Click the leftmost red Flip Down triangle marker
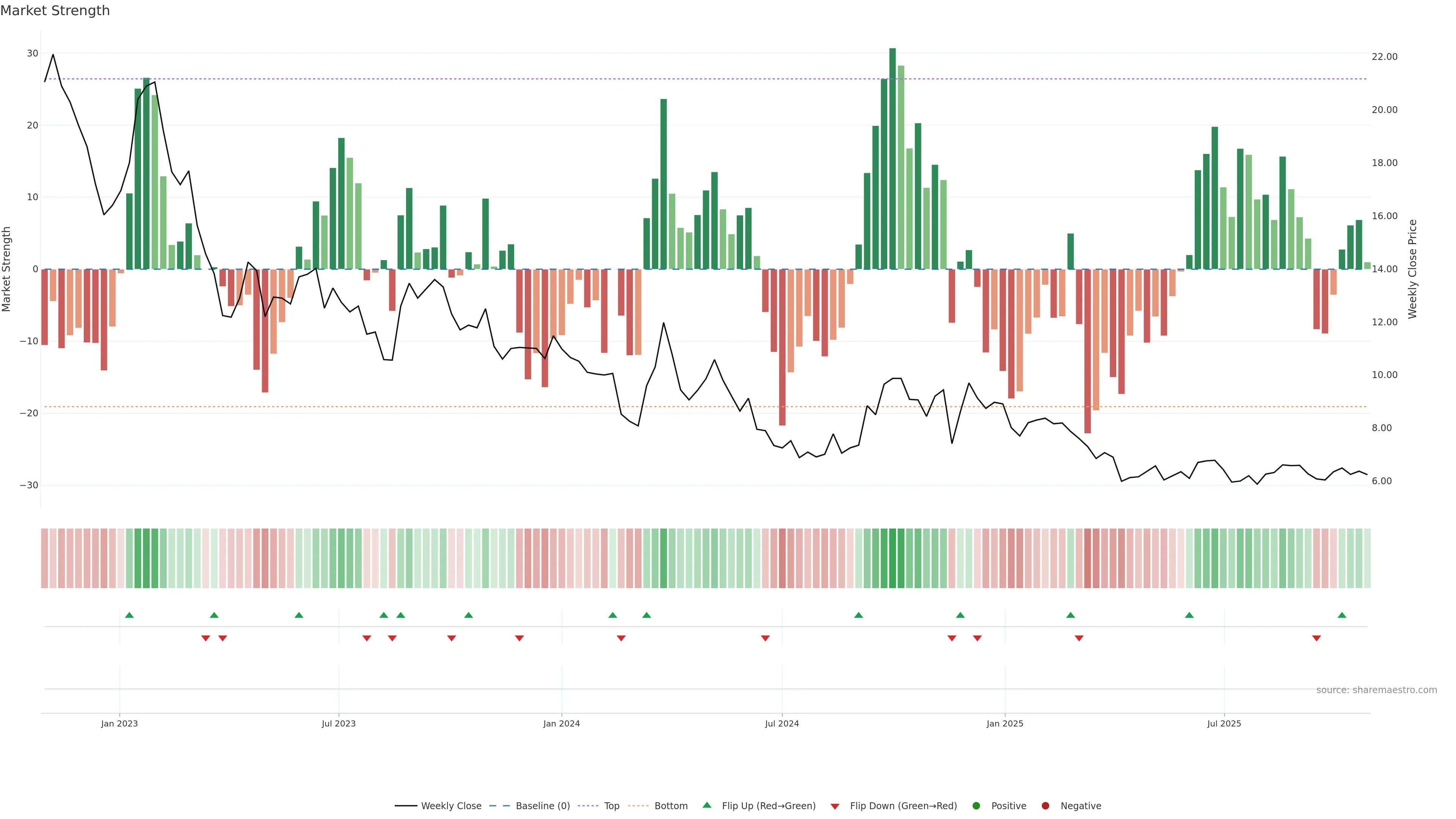 [x=206, y=638]
